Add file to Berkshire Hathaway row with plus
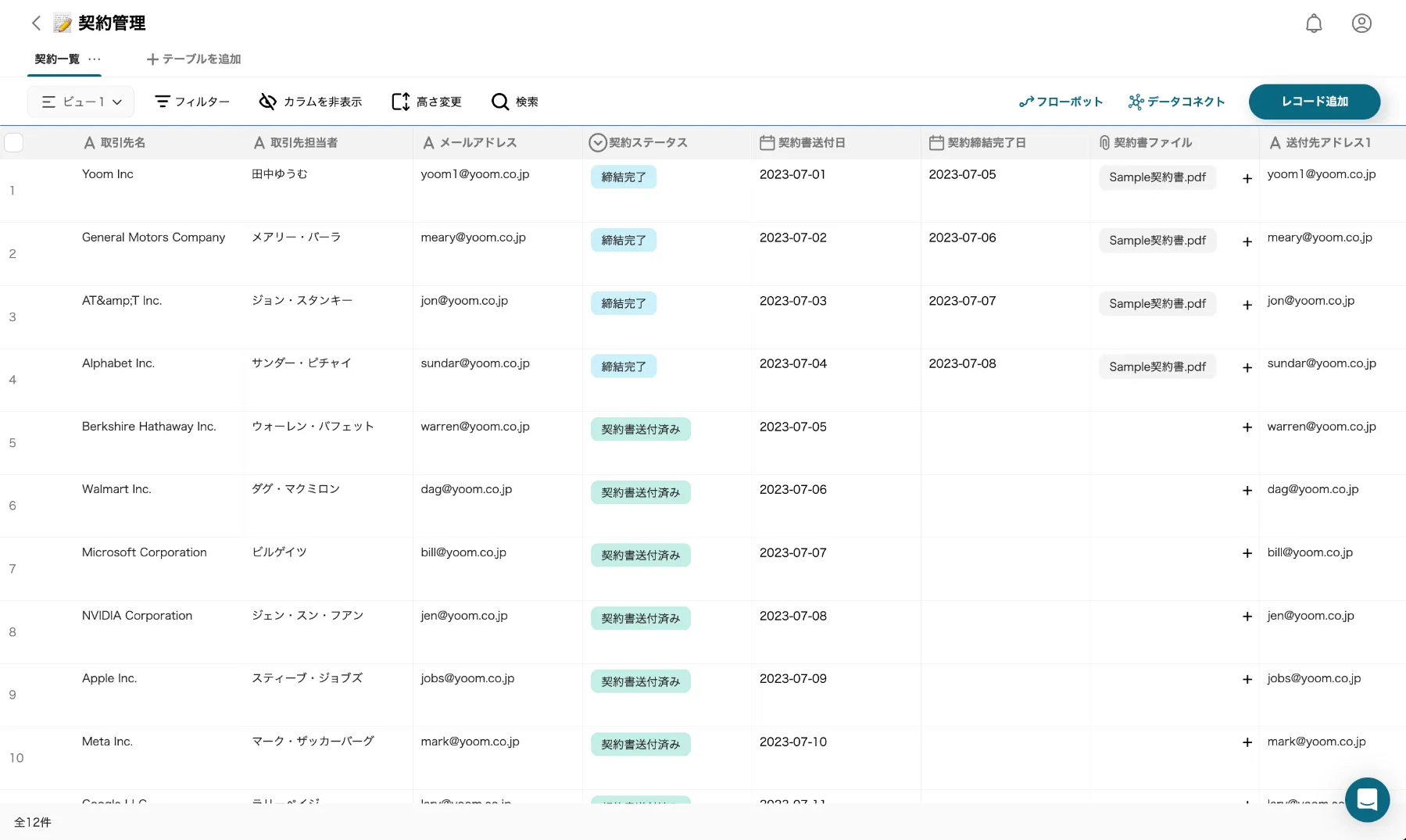This screenshot has width=1406, height=840. point(1247,427)
